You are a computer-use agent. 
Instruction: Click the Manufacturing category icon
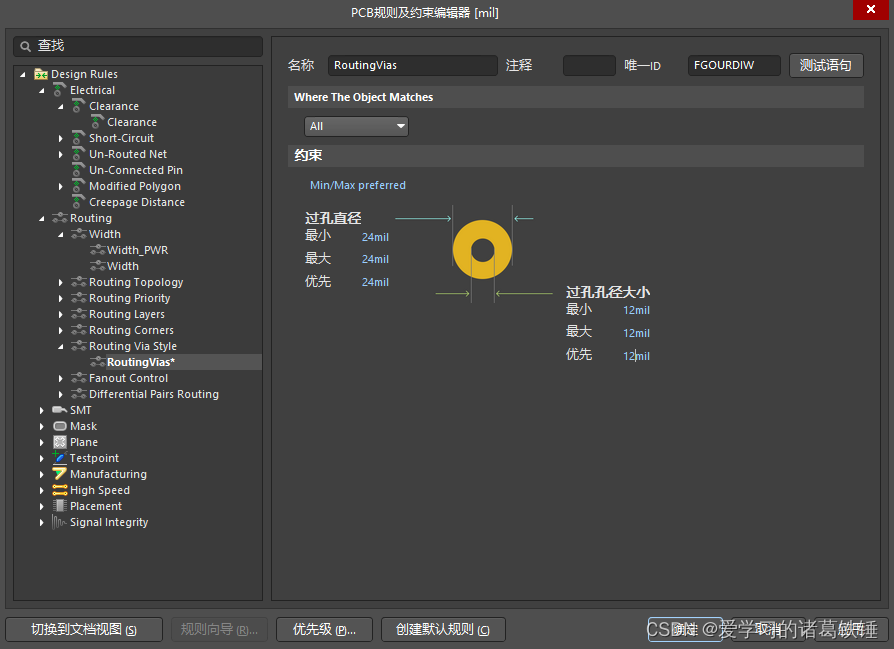click(59, 474)
